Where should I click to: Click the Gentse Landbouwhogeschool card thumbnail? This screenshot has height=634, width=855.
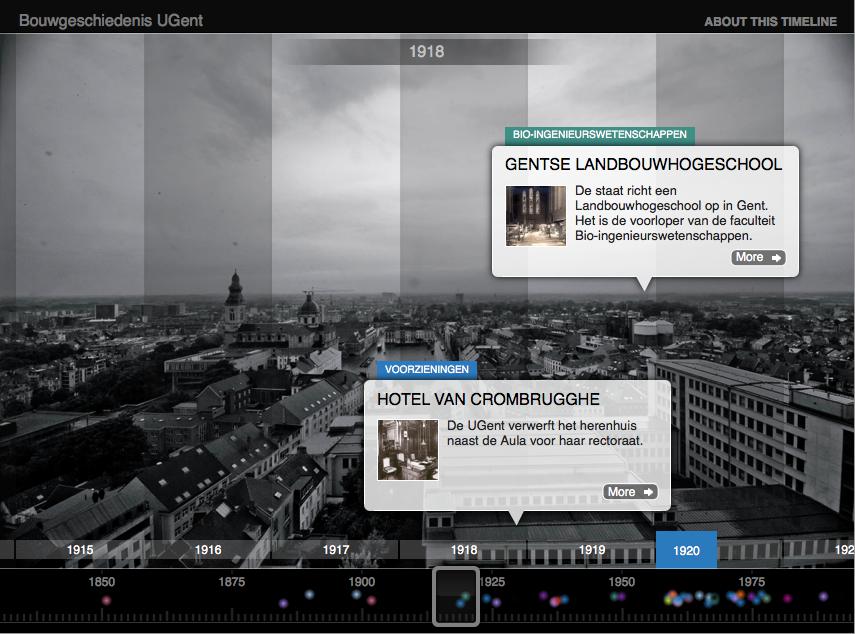535,216
